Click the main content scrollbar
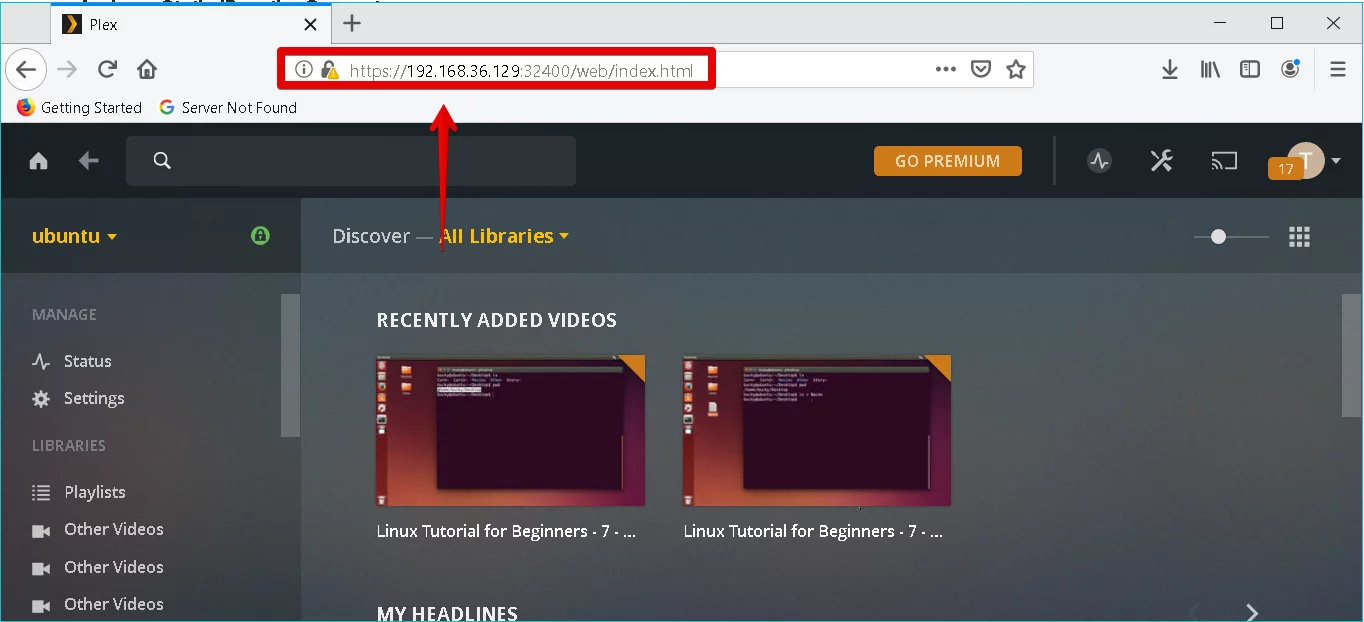This screenshot has height=622, width=1364. [1351, 356]
